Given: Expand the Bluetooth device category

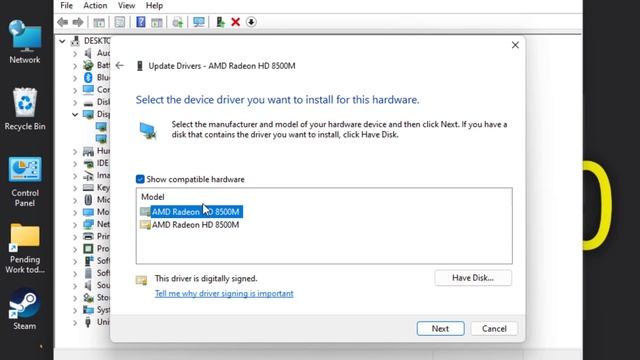Looking at the screenshot, I should (75, 78).
